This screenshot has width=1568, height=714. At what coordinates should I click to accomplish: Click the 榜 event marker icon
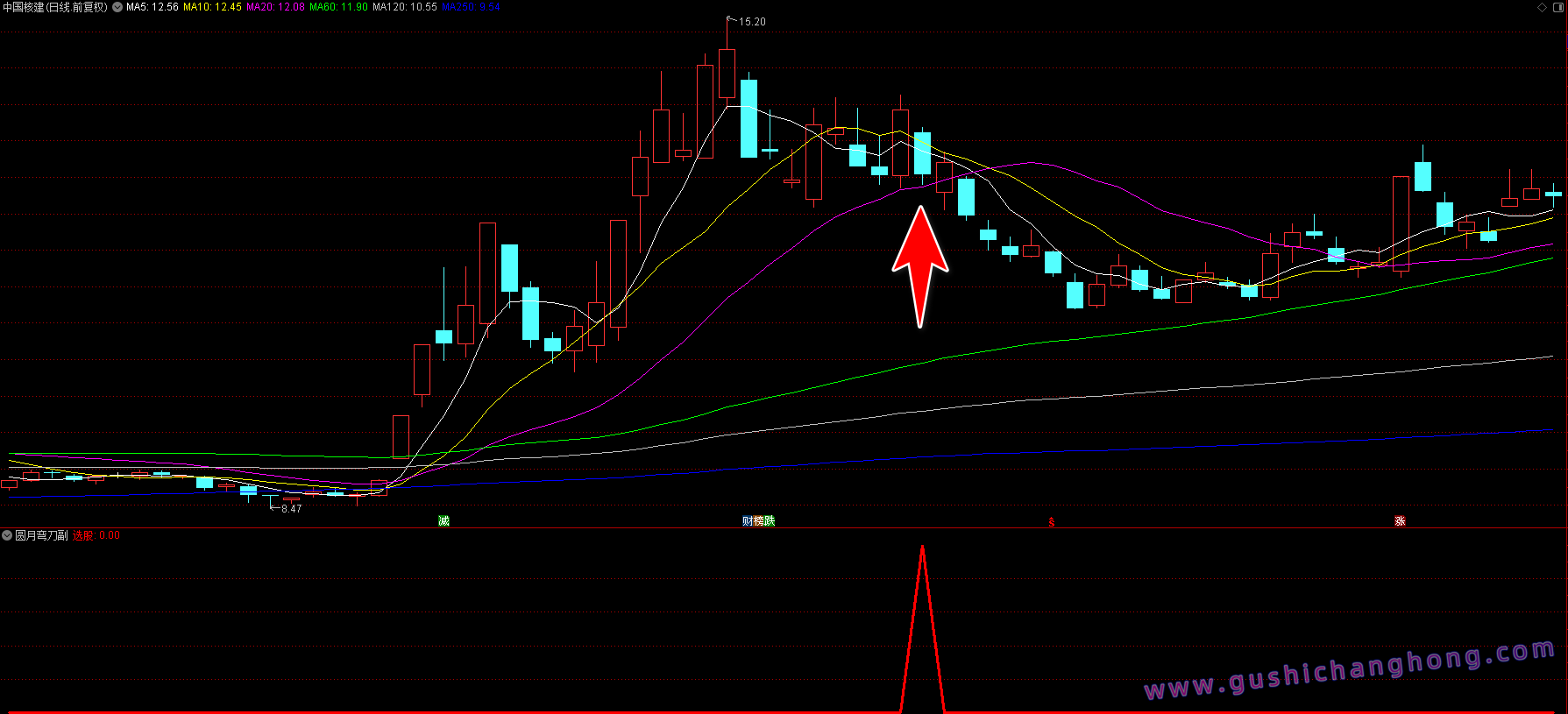coord(758,521)
